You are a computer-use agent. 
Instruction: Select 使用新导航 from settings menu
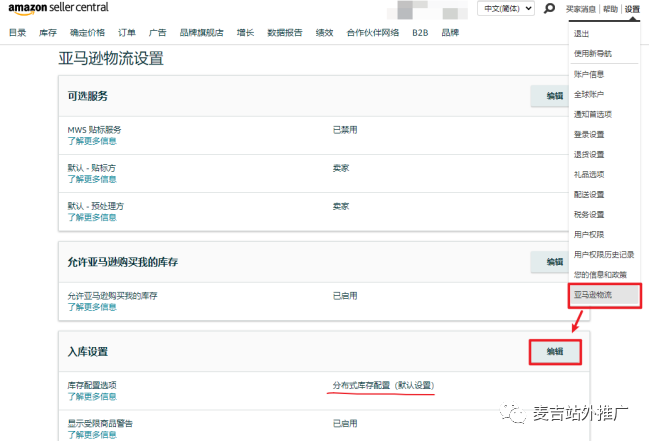point(593,54)
